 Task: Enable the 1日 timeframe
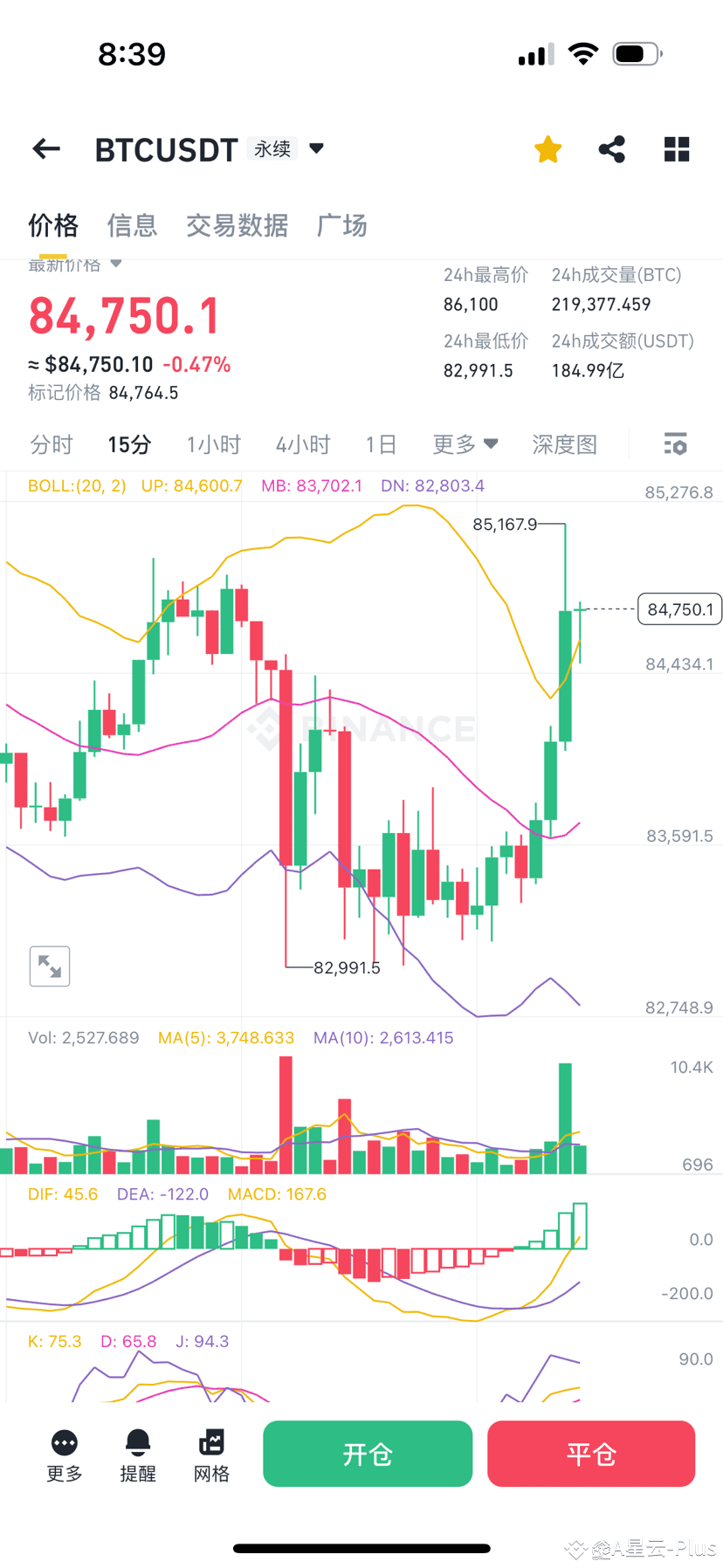(x=382, y=444)
